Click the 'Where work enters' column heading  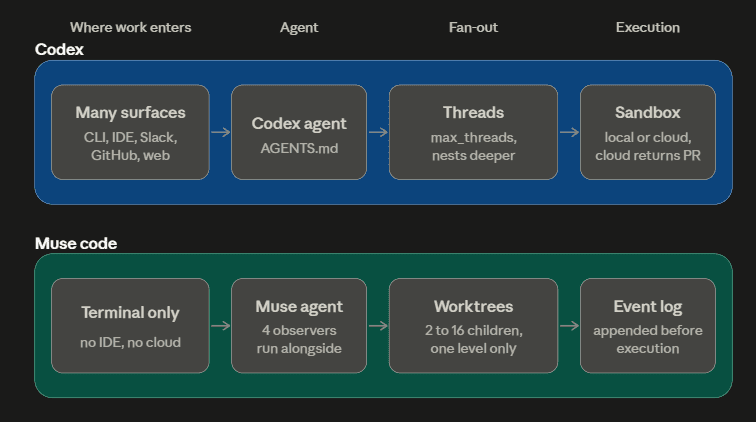click(x=130, y=27)
